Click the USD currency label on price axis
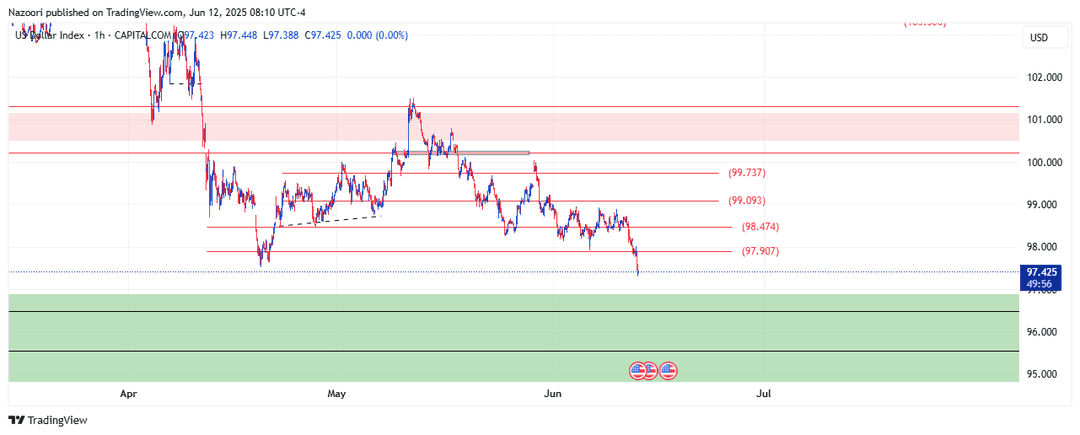Image resolution: width=1080 pixels, height=435 pixels. pyautogui.click(x=1038, y=37)
